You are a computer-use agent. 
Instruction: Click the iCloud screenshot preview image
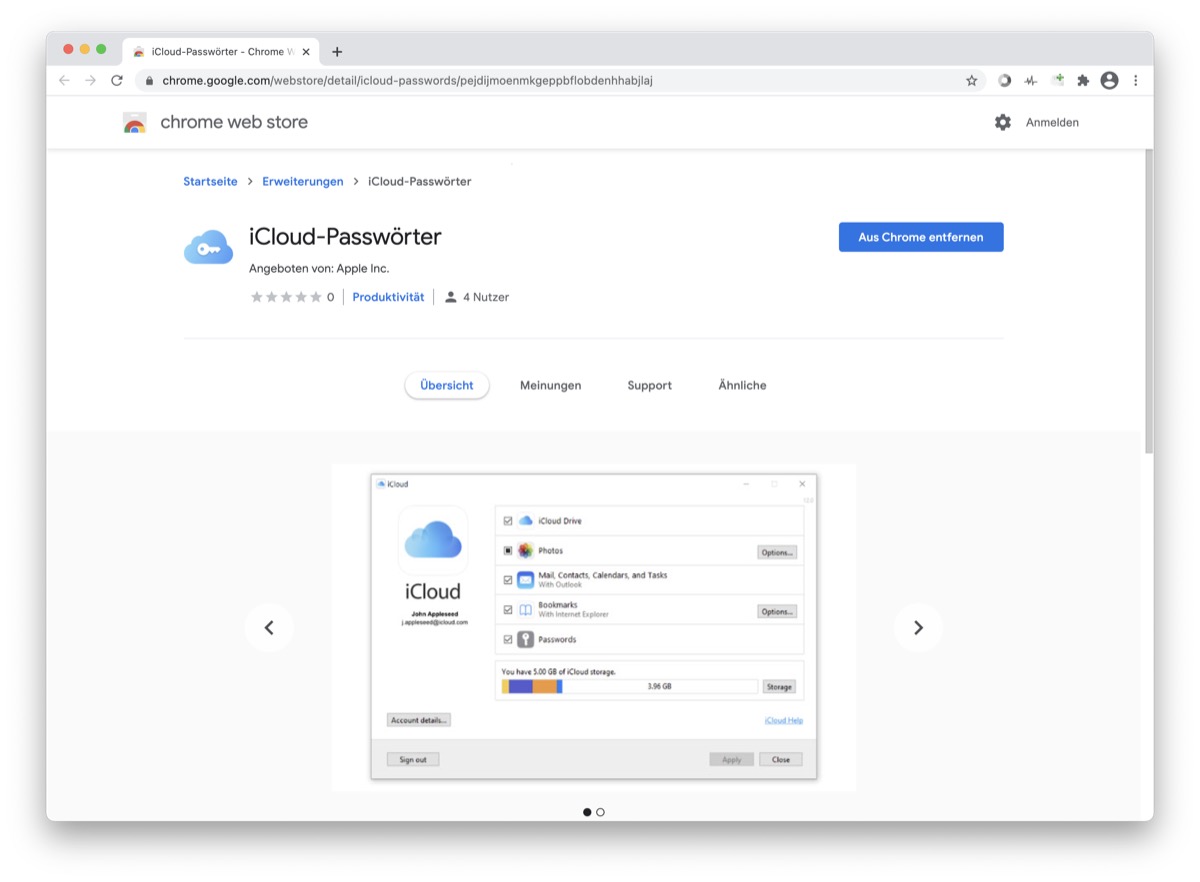click(594, 627)
